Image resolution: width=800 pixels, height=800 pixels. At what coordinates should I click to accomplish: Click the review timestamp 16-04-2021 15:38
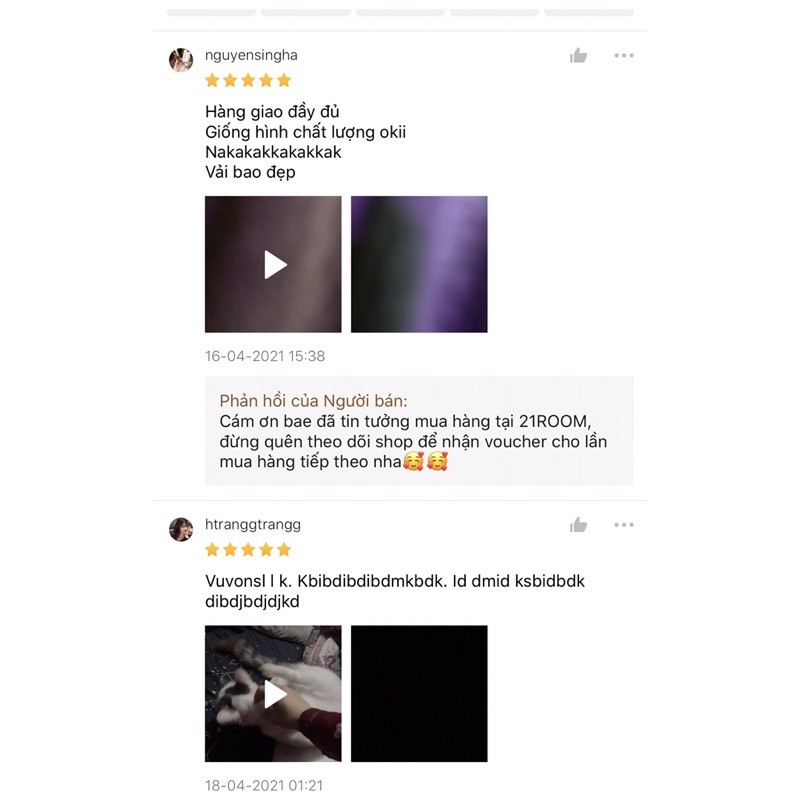coord(265,356)
